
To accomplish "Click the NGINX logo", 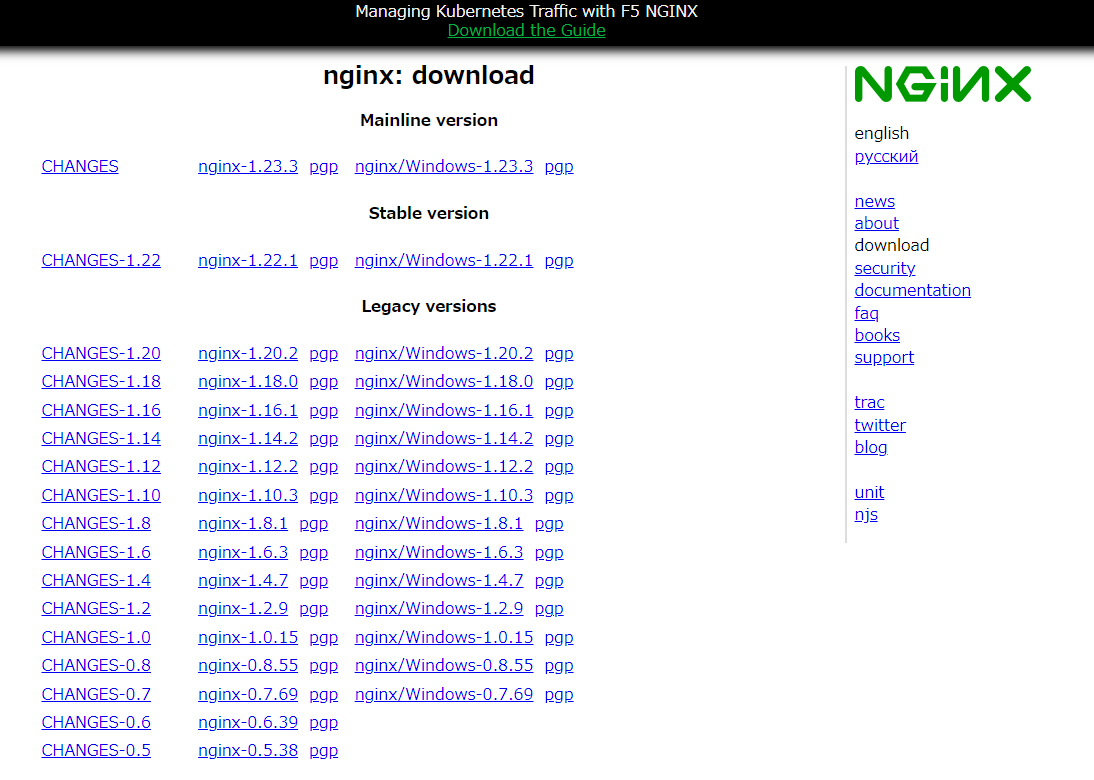I will [943, 84].
